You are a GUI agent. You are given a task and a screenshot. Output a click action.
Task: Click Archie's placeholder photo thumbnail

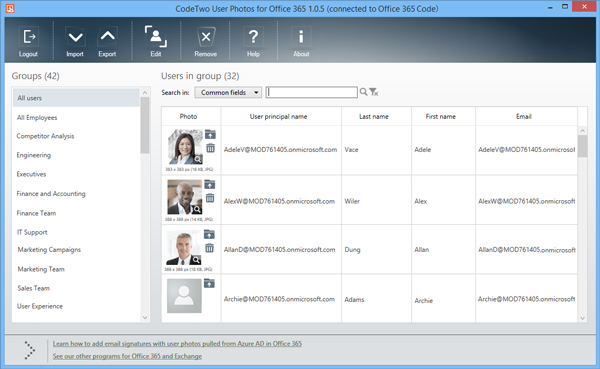click(184, 296)
